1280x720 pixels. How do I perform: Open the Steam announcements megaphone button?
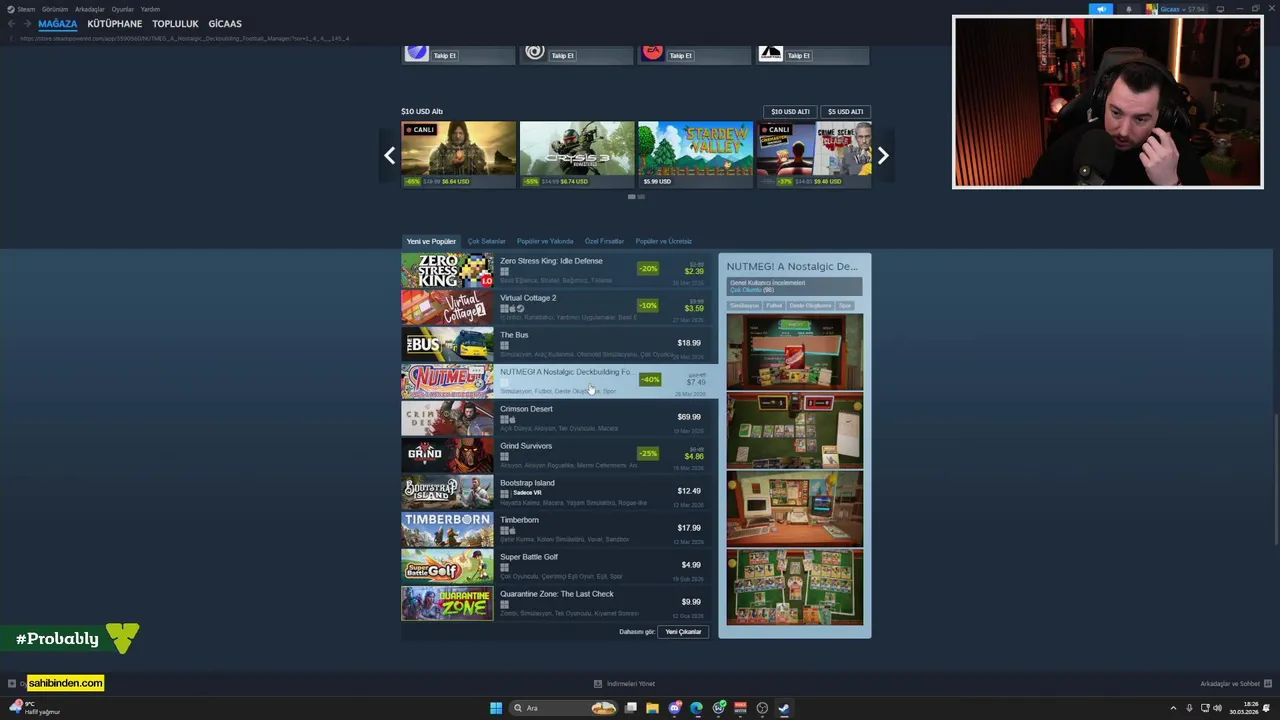(x=1101, y=9)
